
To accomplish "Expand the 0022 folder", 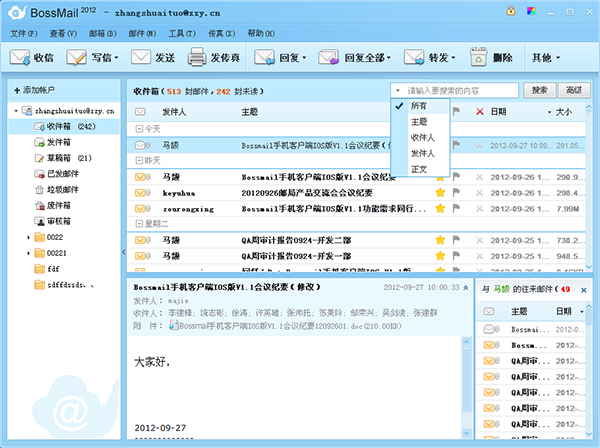I will click(28, 238).
